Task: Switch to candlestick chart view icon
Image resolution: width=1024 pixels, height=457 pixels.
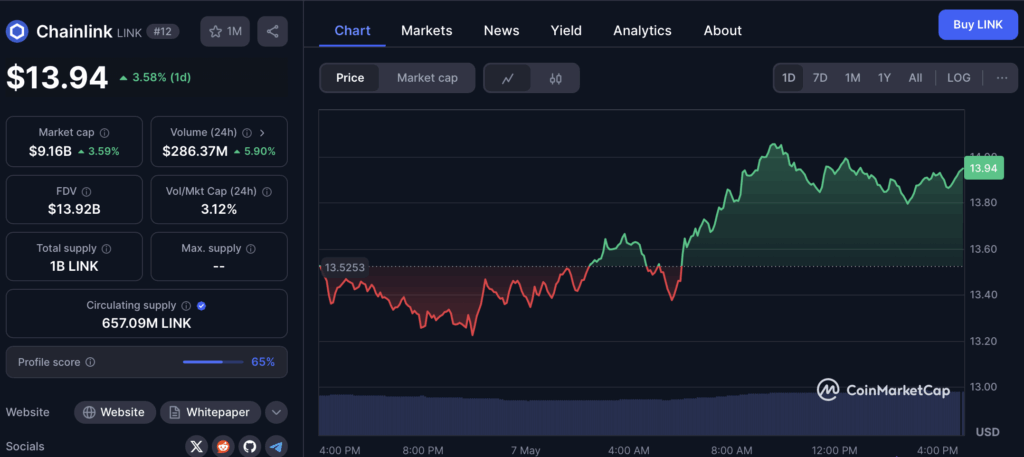Action: coord(556,78)
